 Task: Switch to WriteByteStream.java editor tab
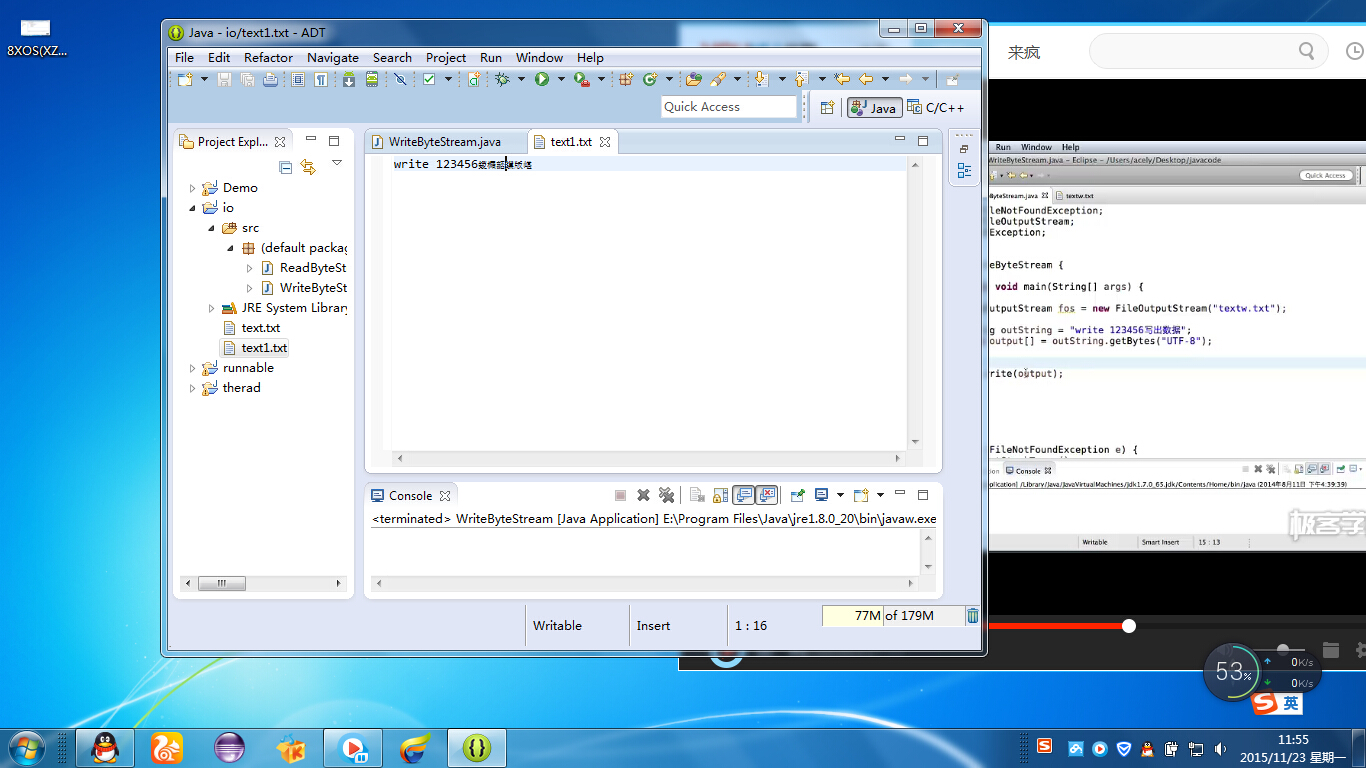point(444,142)
